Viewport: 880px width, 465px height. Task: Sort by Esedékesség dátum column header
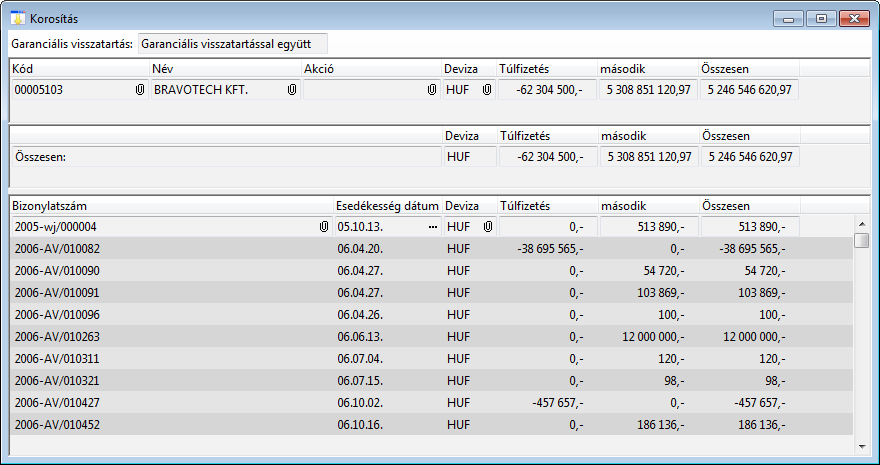(387, 205)
